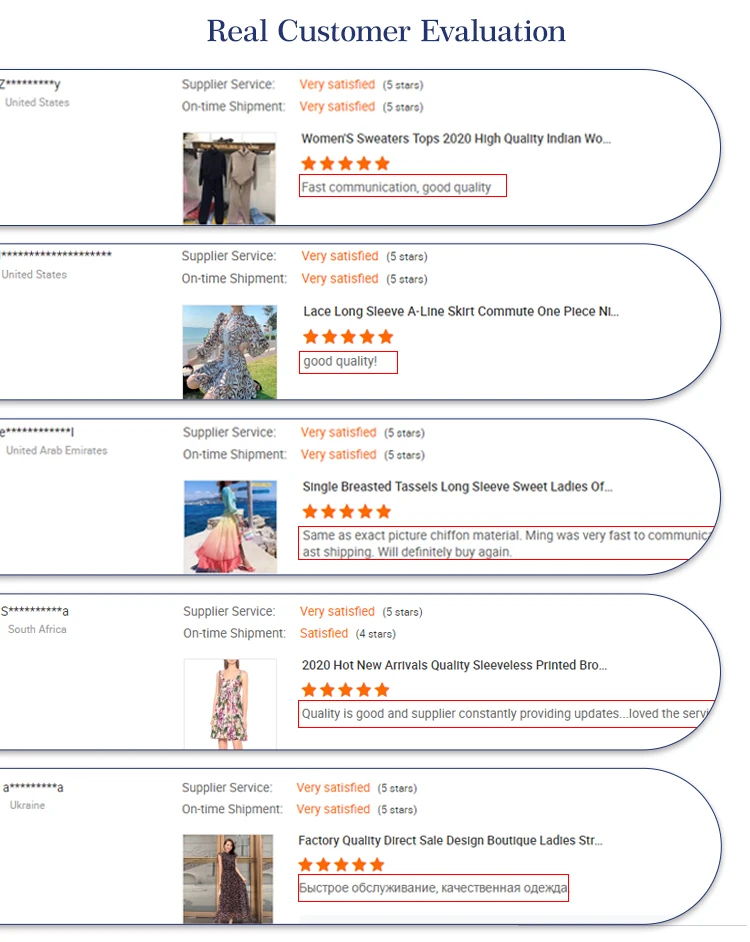750x942 pixels.
Task: Click reviewer name S**********a
Action: click(35, 612)
